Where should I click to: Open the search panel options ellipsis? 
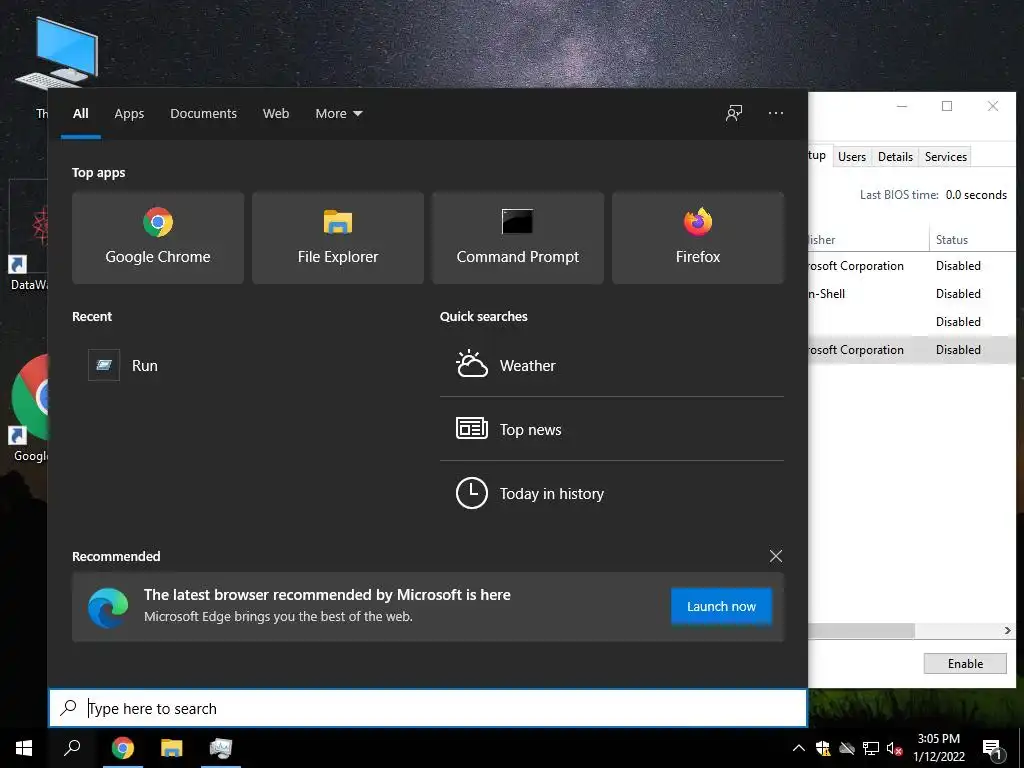tap(776, 114)
